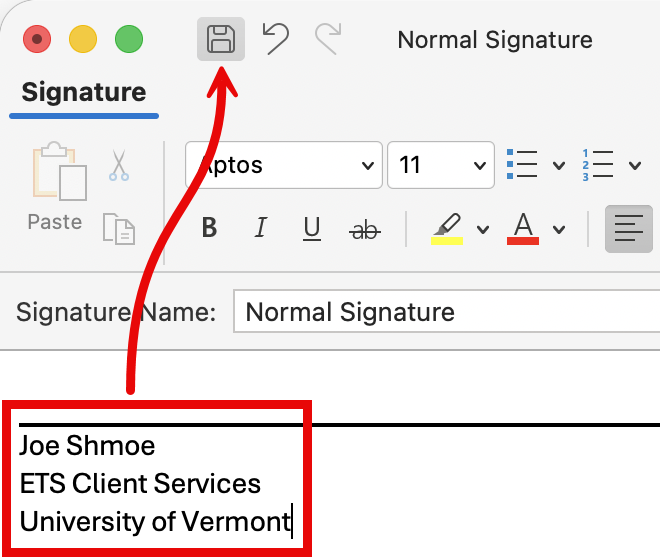Screen dimensions: 660x560
Task: Apply the red font color
Action: coord(523,229)
